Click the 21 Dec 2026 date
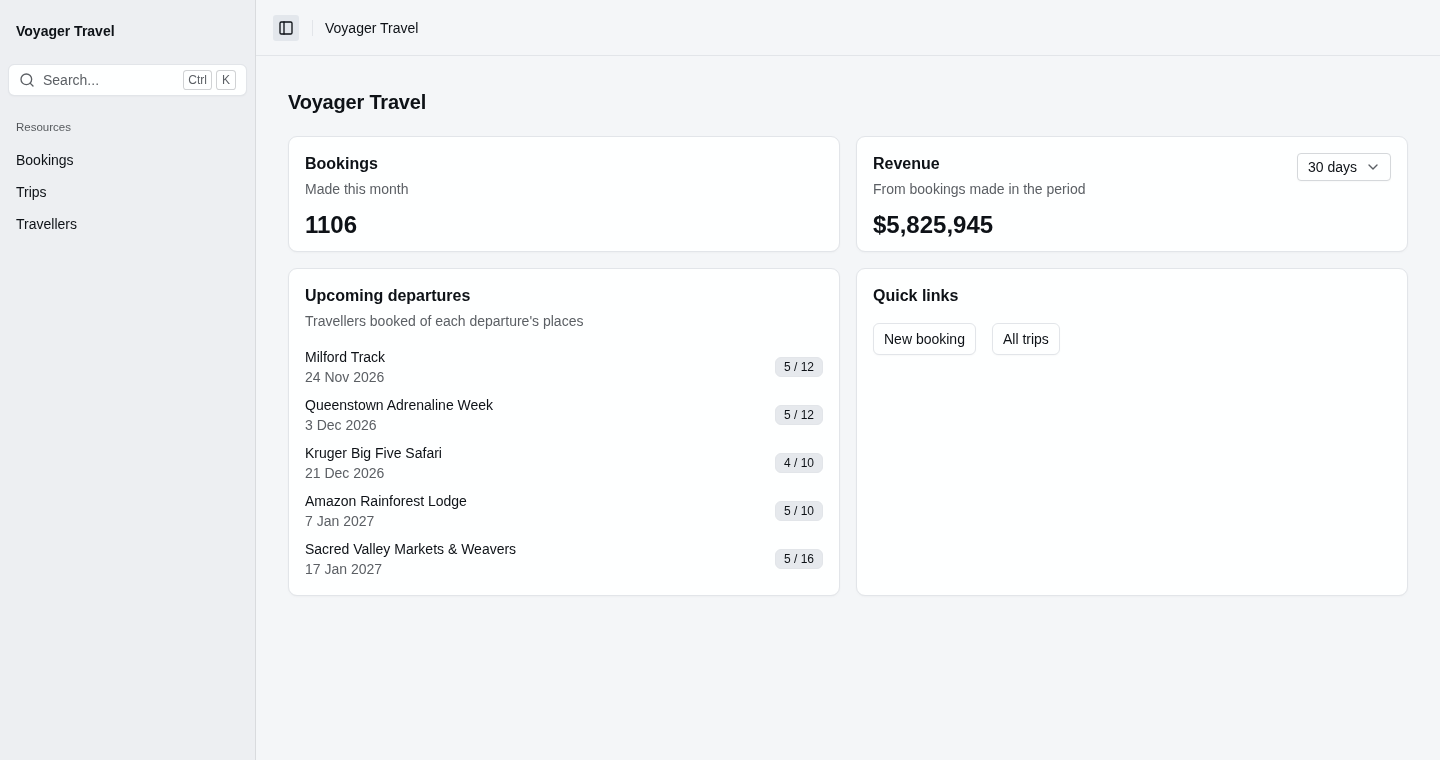The height and width of the screenshot is (760, 1440). (x=344, y=473)
